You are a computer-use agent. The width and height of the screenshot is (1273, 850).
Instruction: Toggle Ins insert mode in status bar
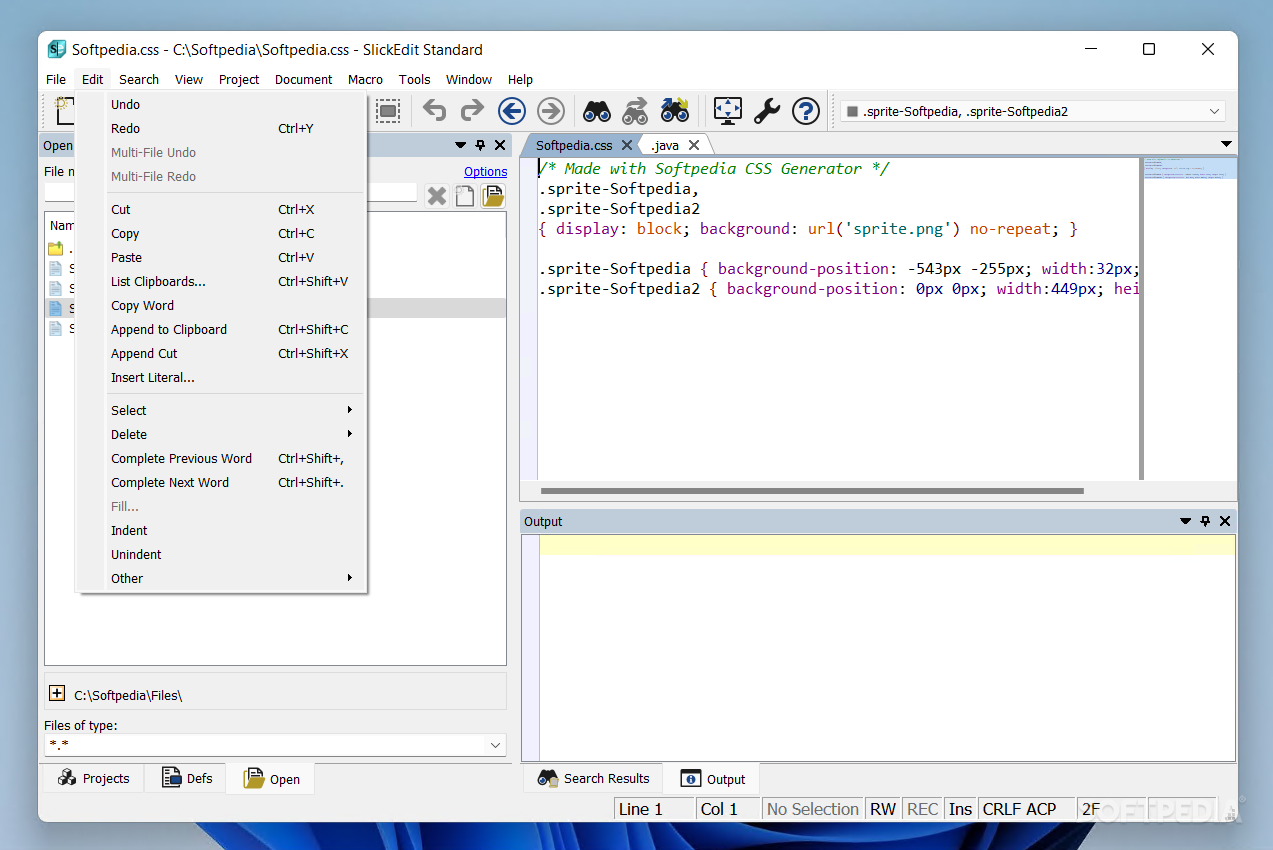tap(960, 809)
